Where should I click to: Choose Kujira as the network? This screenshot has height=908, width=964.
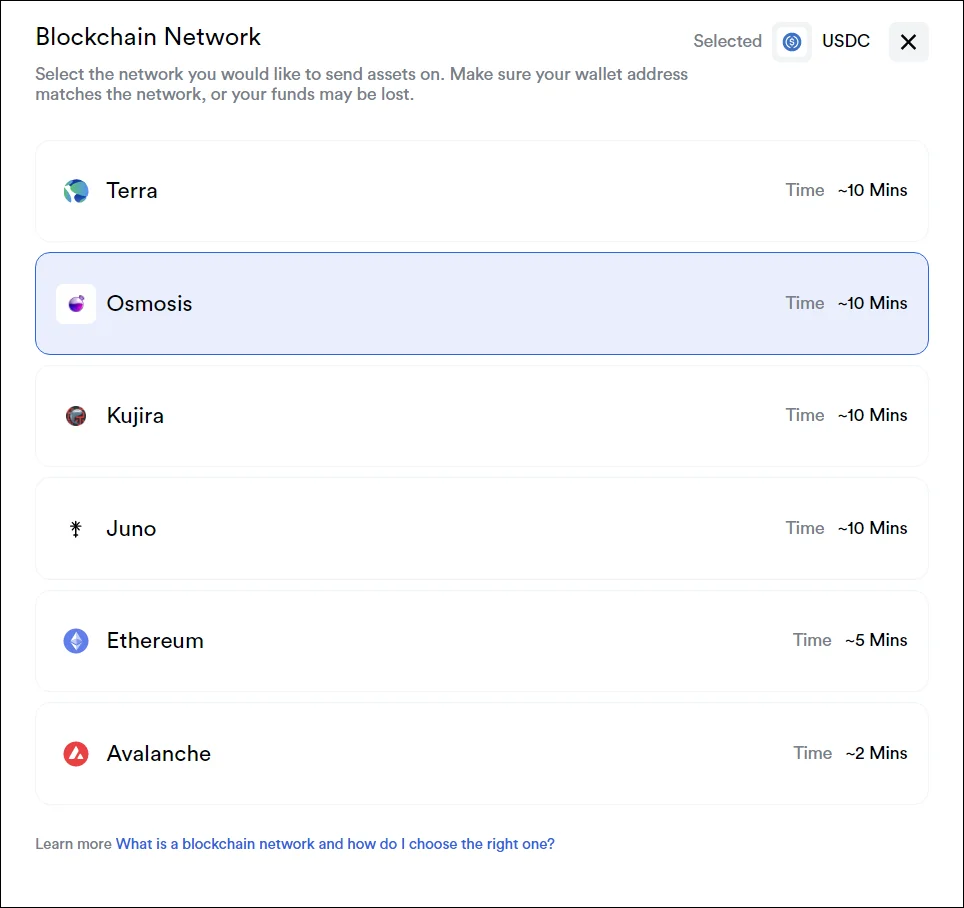(482, 416)
